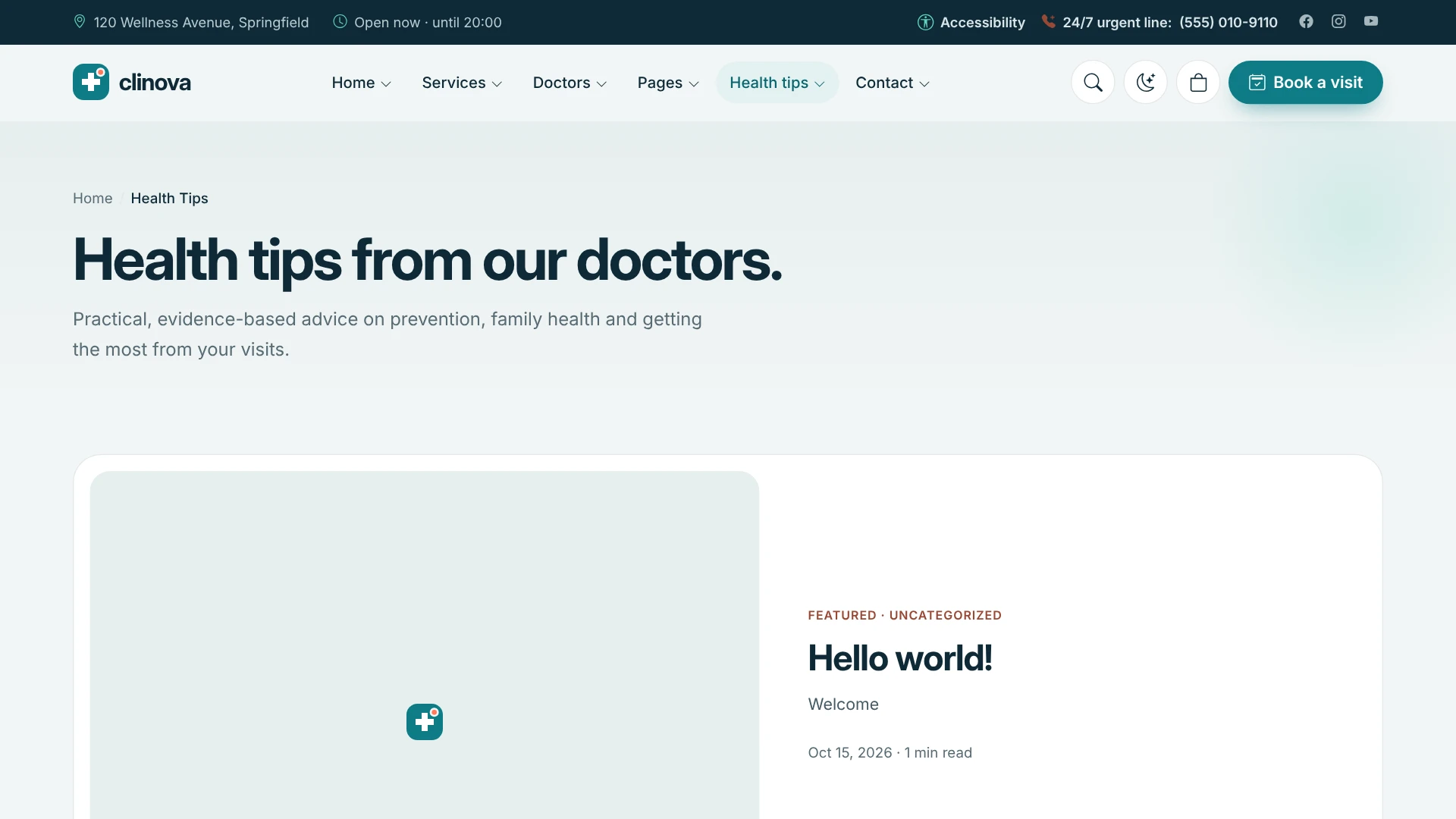1456x819 pixels.
Task: Expand the Services menu chevron
Action: pos(497,84)
